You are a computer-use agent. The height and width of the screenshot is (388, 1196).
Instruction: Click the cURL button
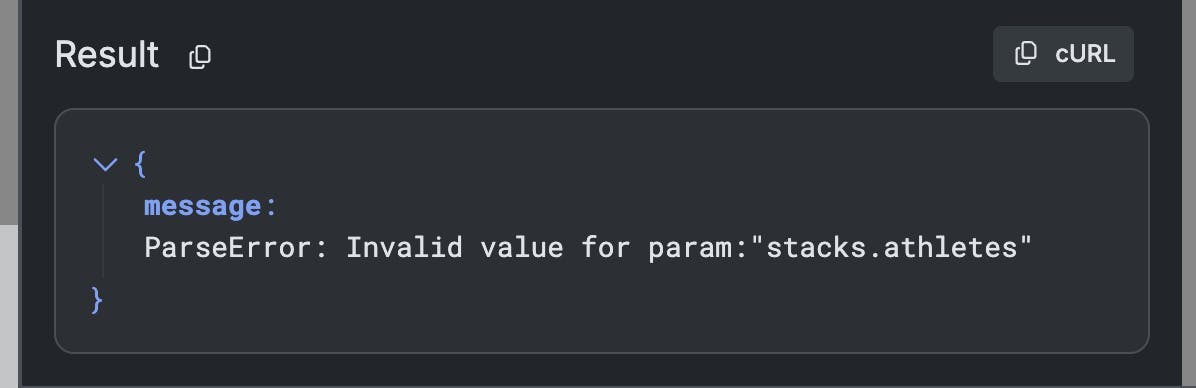coord(1063,54)
